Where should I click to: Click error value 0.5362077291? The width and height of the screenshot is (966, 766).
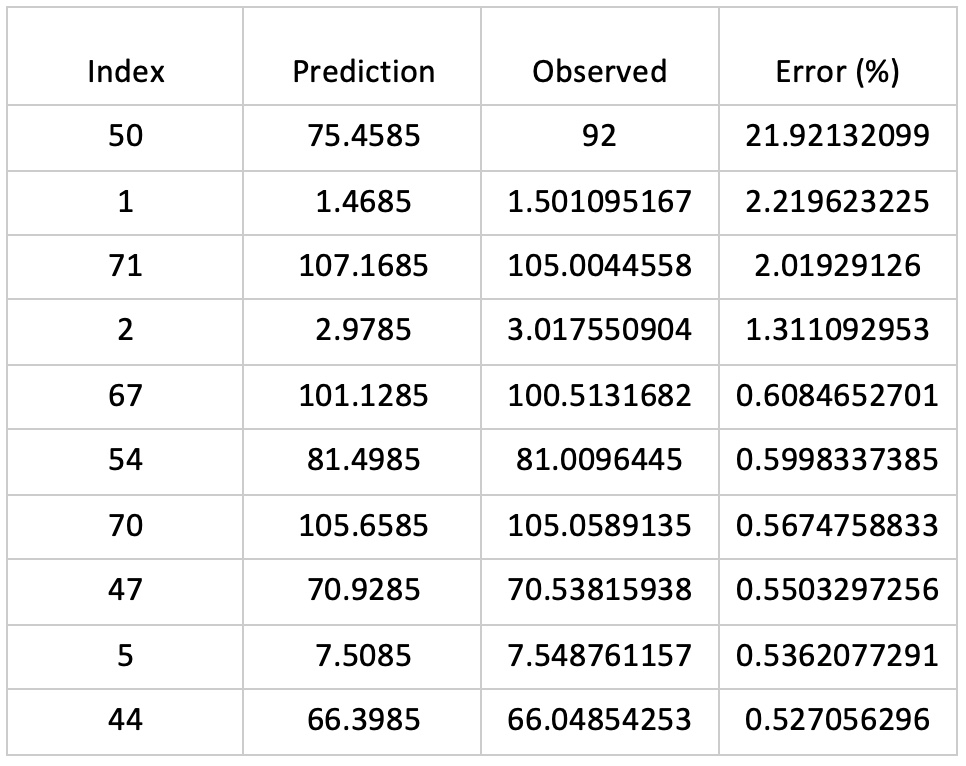click(x=837, y=654)
